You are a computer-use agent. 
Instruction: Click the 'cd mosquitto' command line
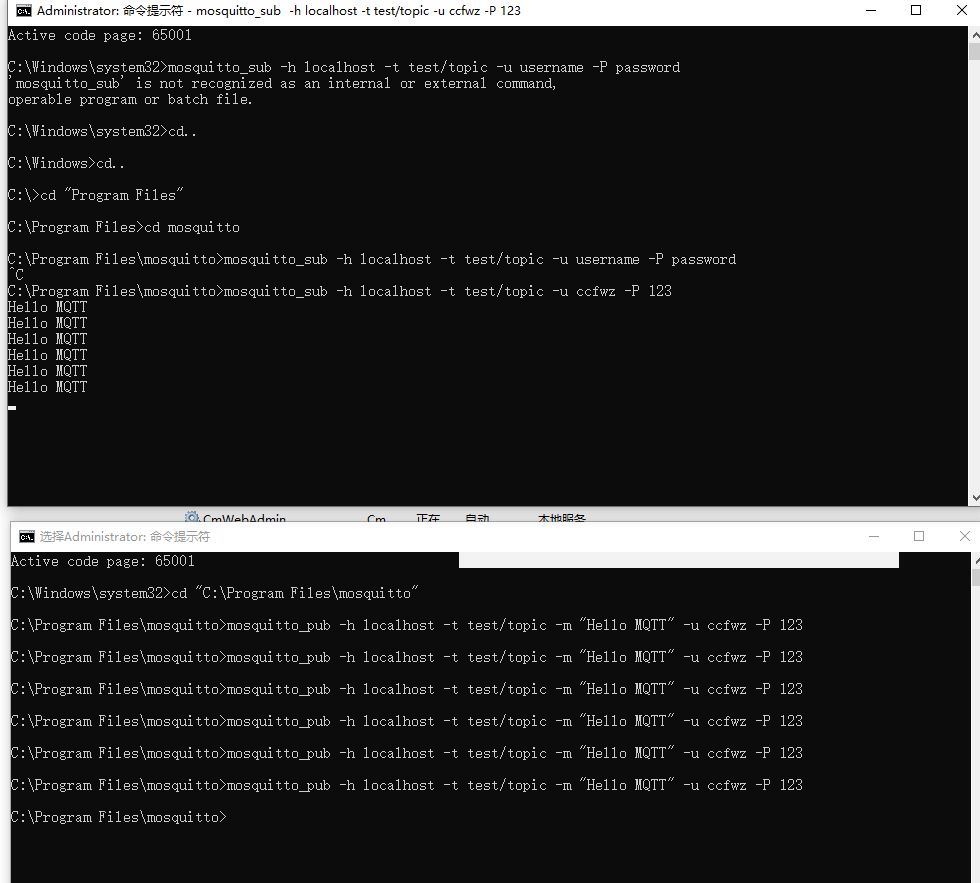124,227
